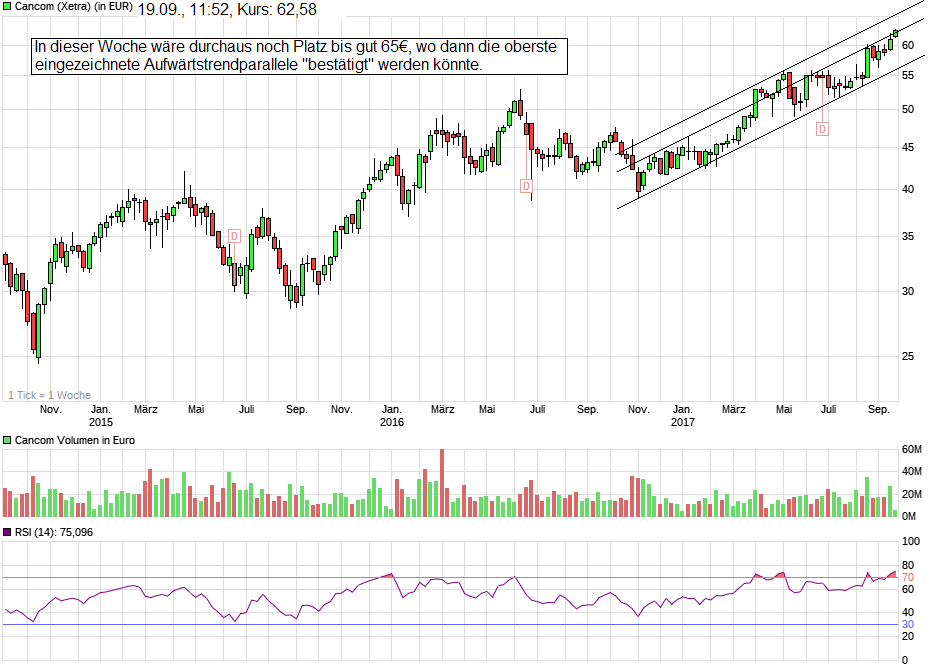Click the 100 label on RSI axis

click(x=911, y=542)
